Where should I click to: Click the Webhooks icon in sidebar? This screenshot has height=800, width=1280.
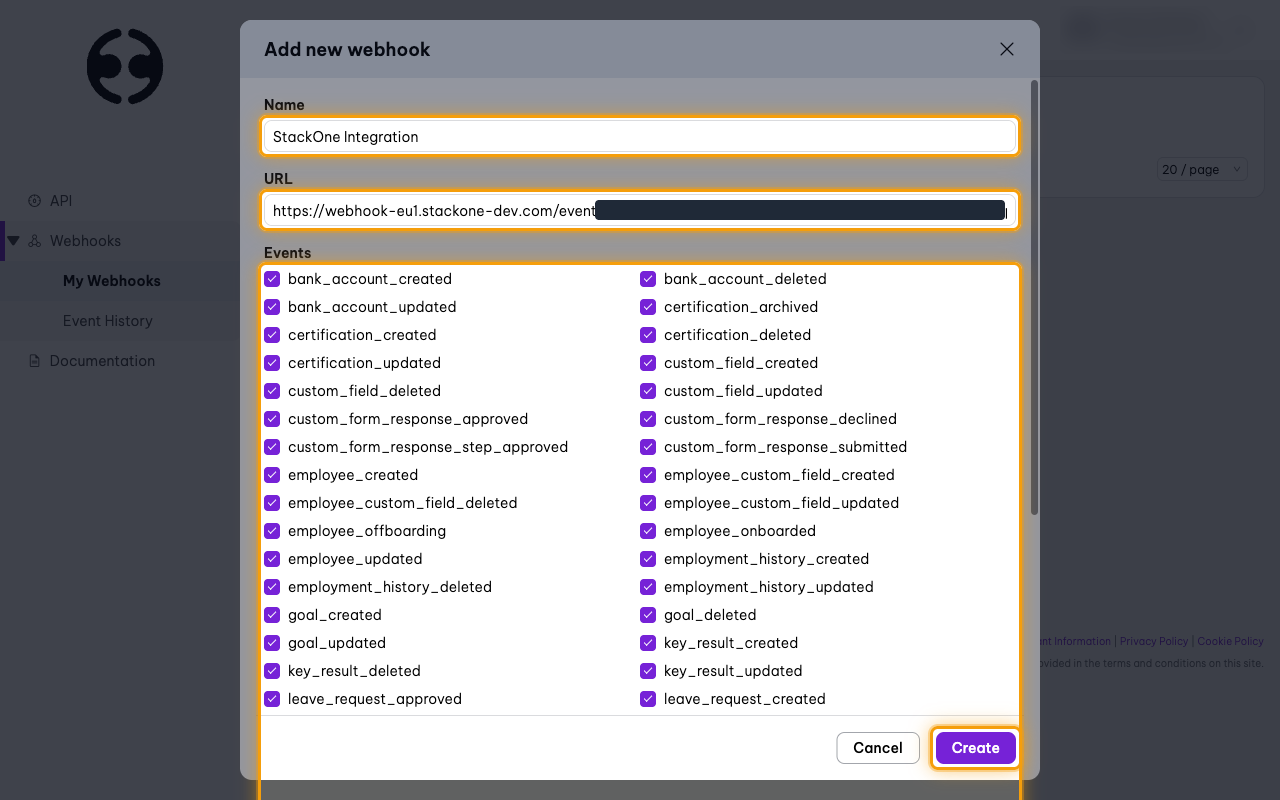(35, 241)
